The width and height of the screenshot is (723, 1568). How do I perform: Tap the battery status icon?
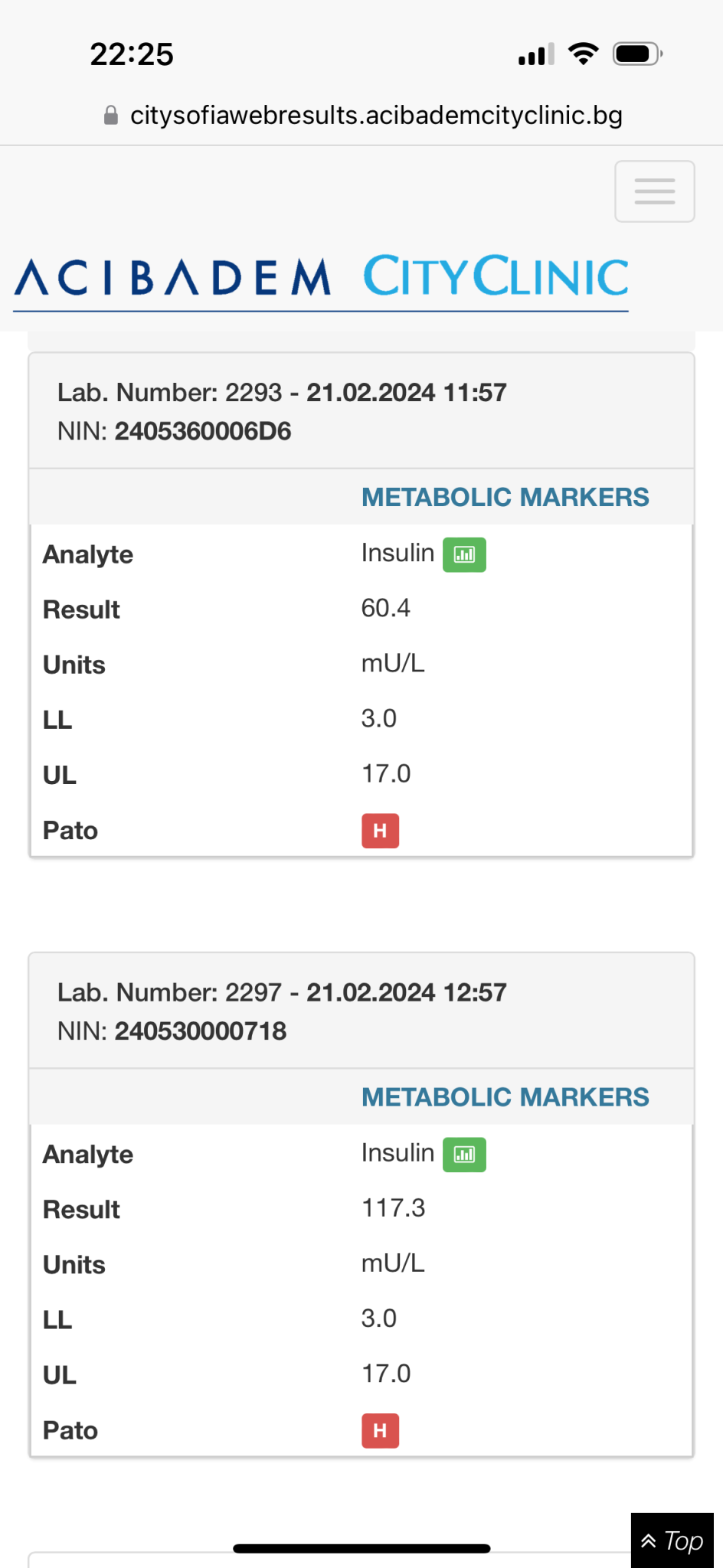click(637, 54)
